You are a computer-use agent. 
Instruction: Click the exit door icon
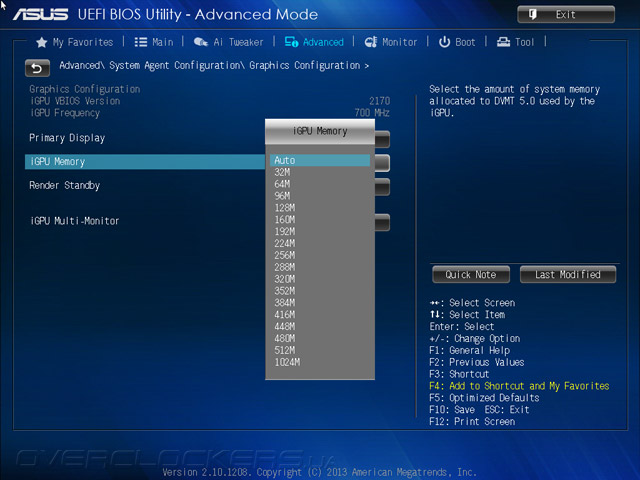coord(533,15)
